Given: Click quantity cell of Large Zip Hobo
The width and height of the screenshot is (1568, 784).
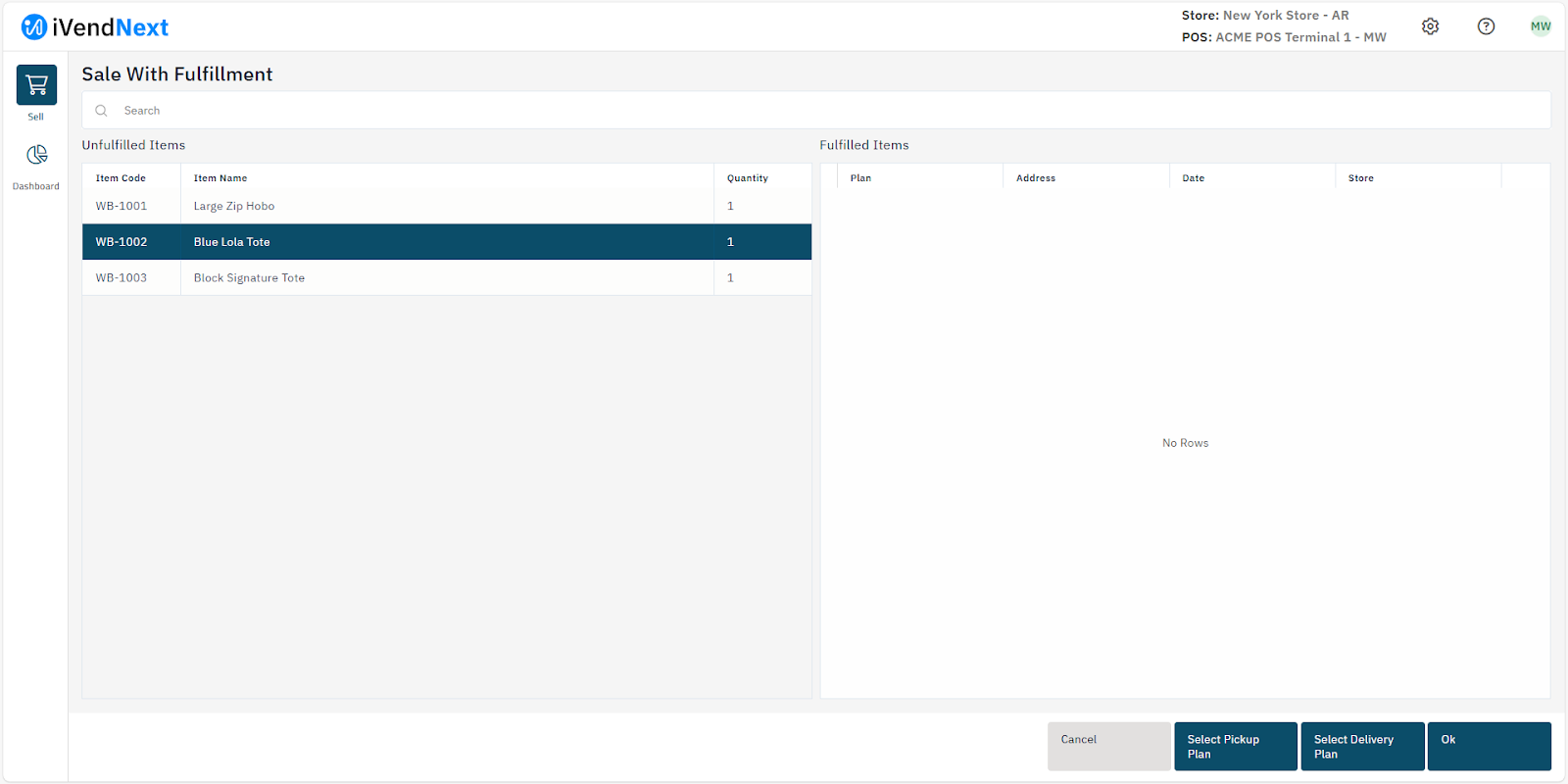Looking at the screenshot, I should tap(762, 206).
